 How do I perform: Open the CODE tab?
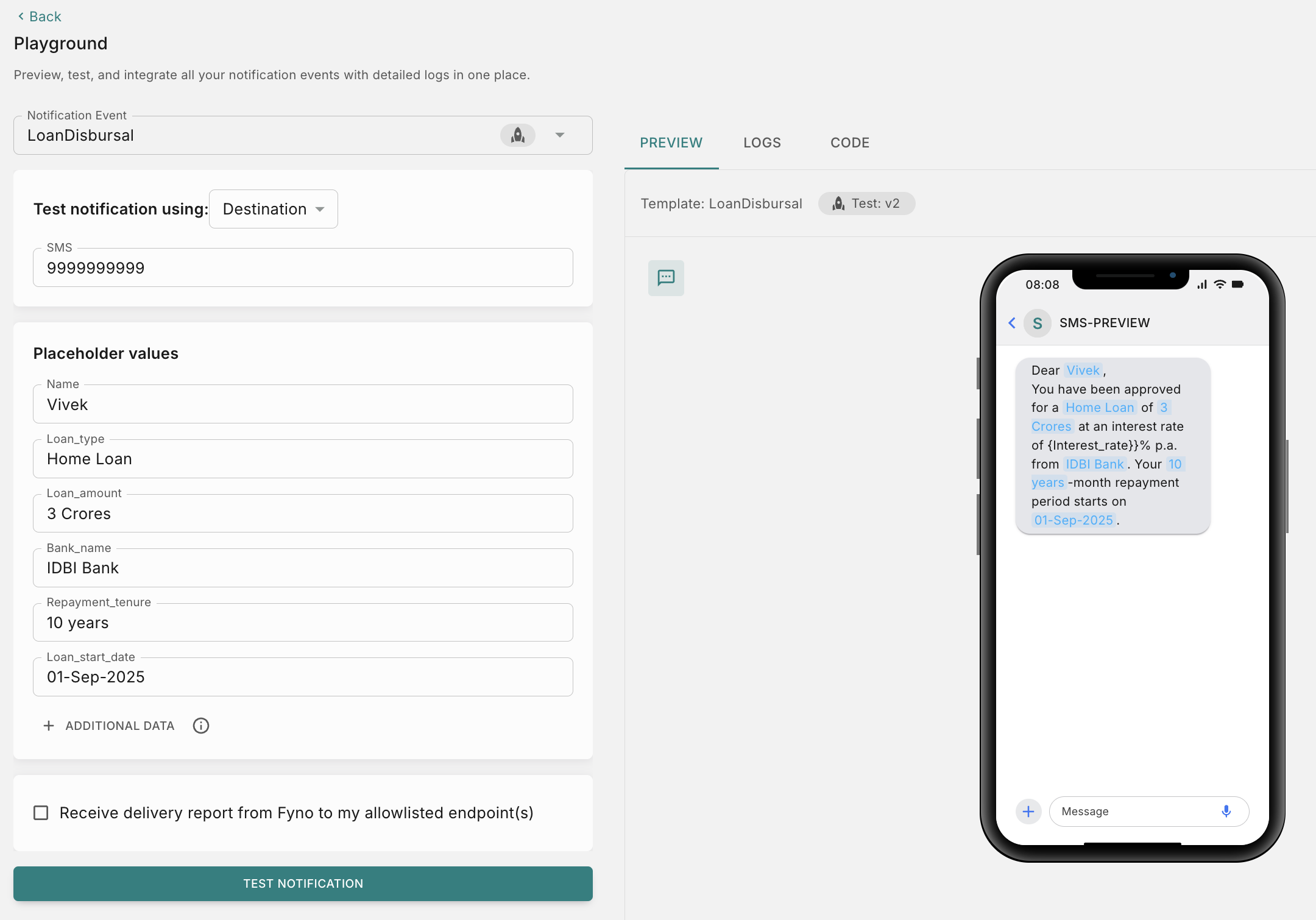tap(849, 143)
